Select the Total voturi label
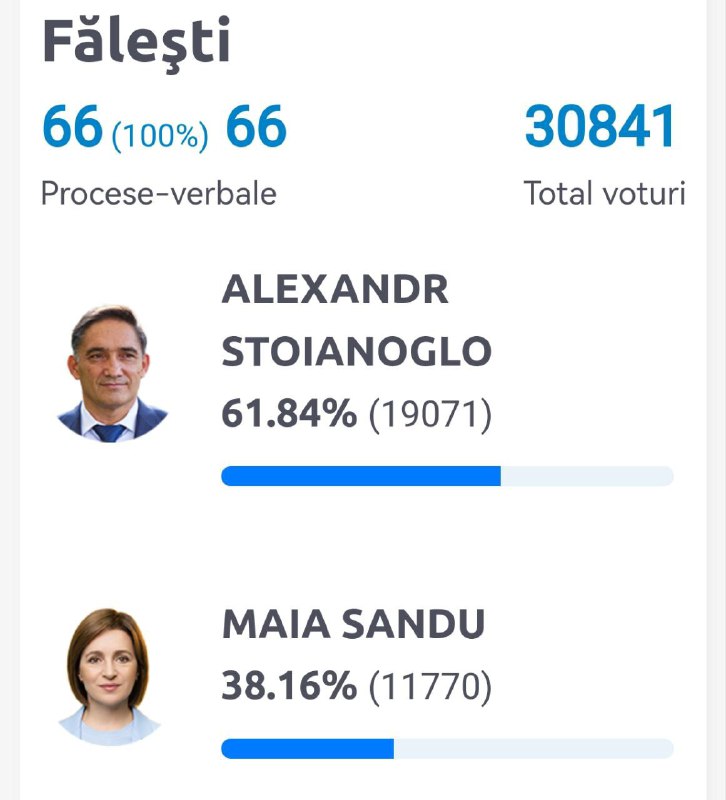The image size is (726, 800). [x=605, y=194]
